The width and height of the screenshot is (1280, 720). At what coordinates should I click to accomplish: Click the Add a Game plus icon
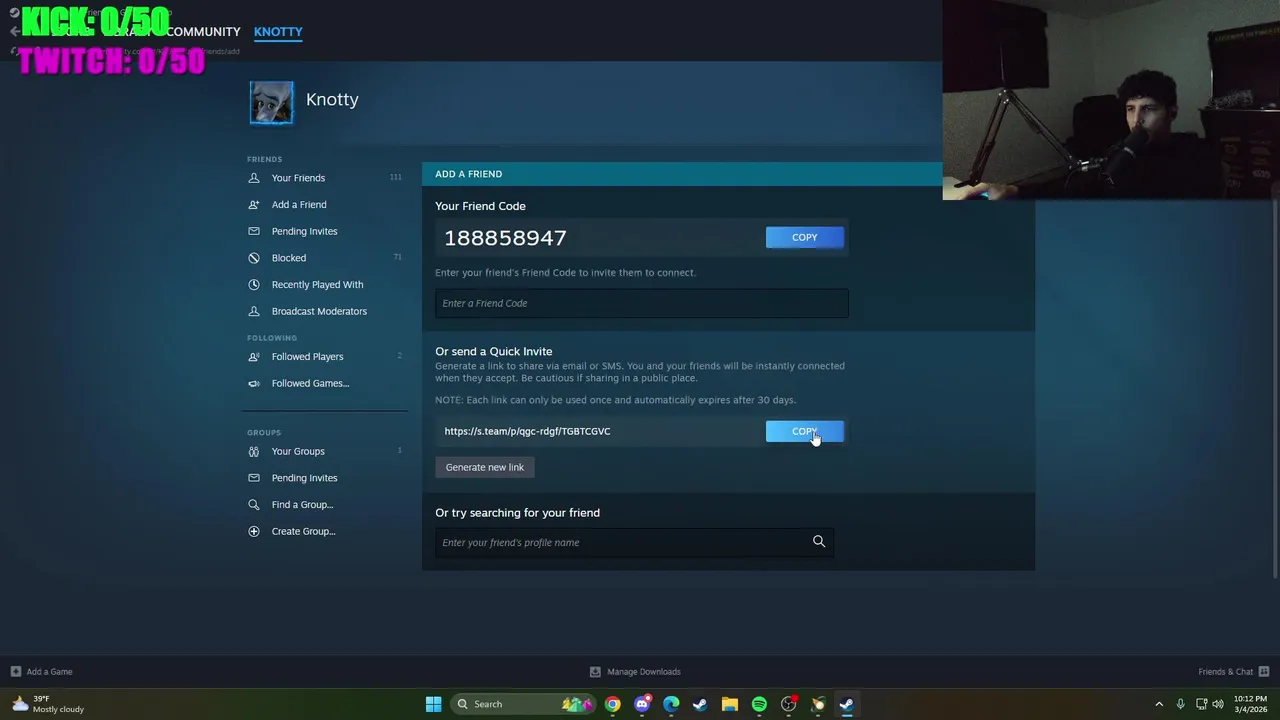click(x=16, y=672)
